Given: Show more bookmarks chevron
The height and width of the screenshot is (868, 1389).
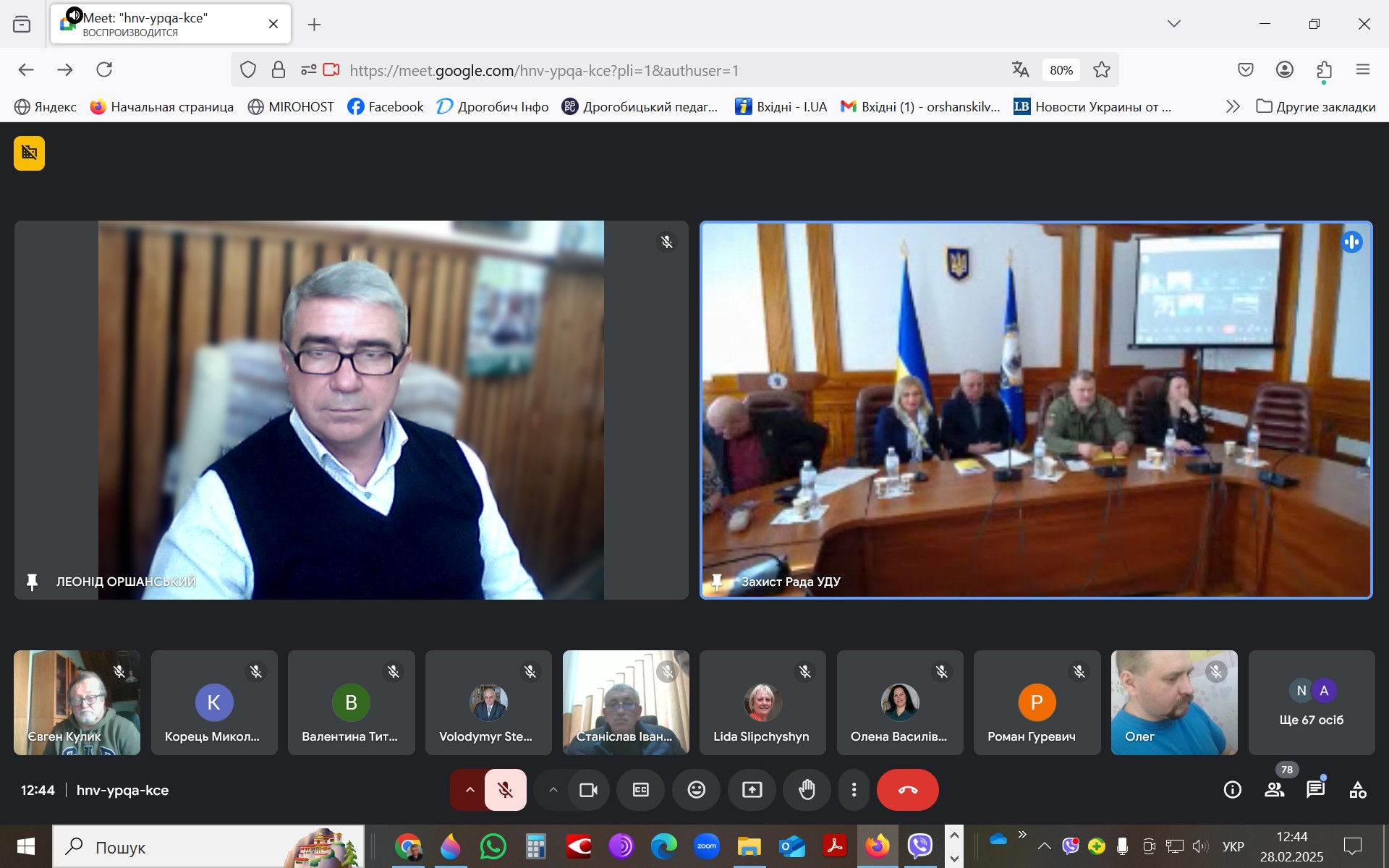Looking at the screenshot, I should point(1233,107).
